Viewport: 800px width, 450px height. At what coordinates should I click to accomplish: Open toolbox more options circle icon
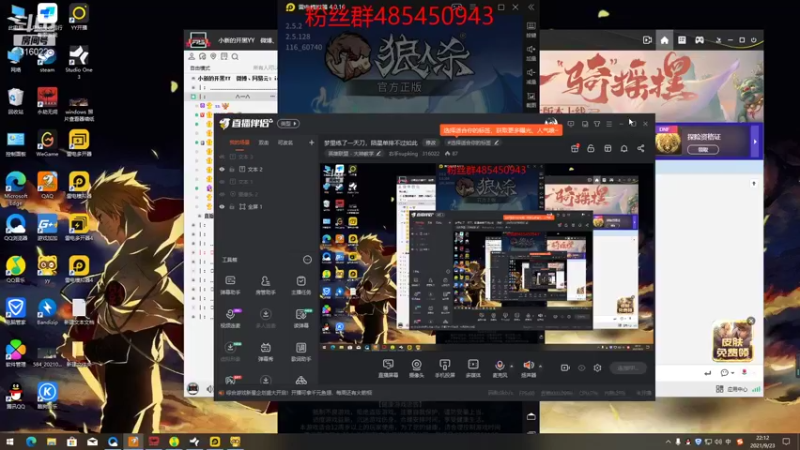pyautogui.click(x=307, y=260)
